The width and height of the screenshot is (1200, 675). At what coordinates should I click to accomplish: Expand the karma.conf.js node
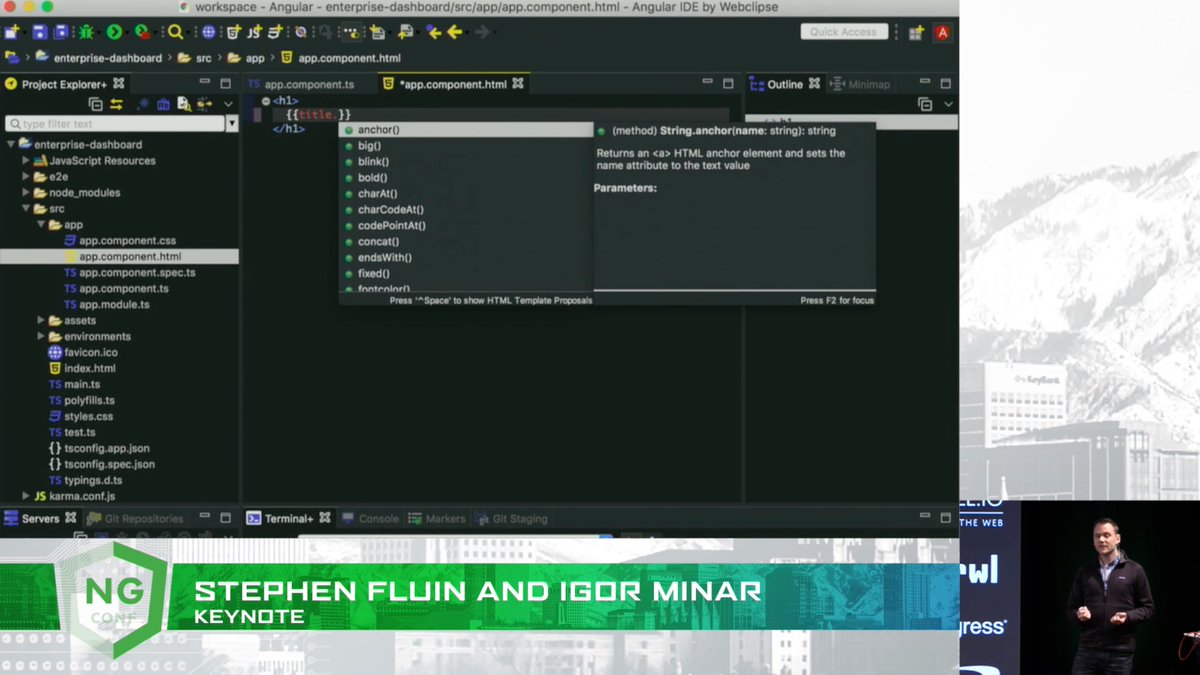(26, 496)
